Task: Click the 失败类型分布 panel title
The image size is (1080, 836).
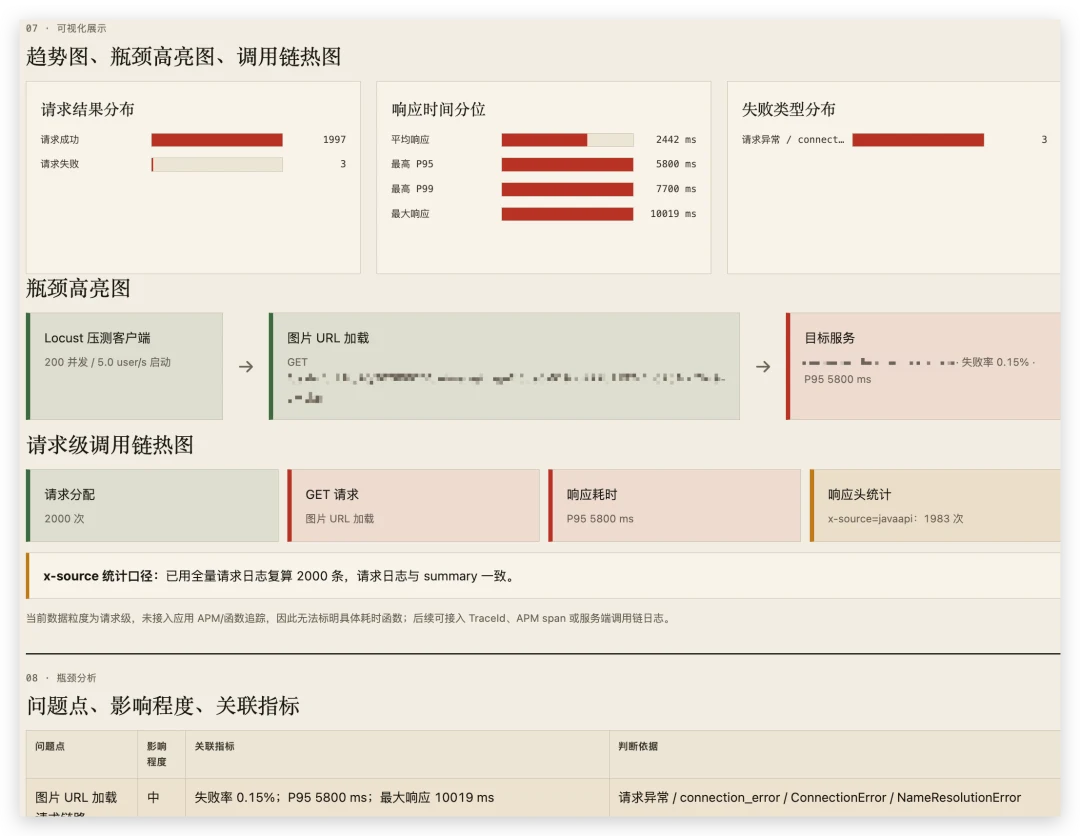Action: click(x=789, y=109)
